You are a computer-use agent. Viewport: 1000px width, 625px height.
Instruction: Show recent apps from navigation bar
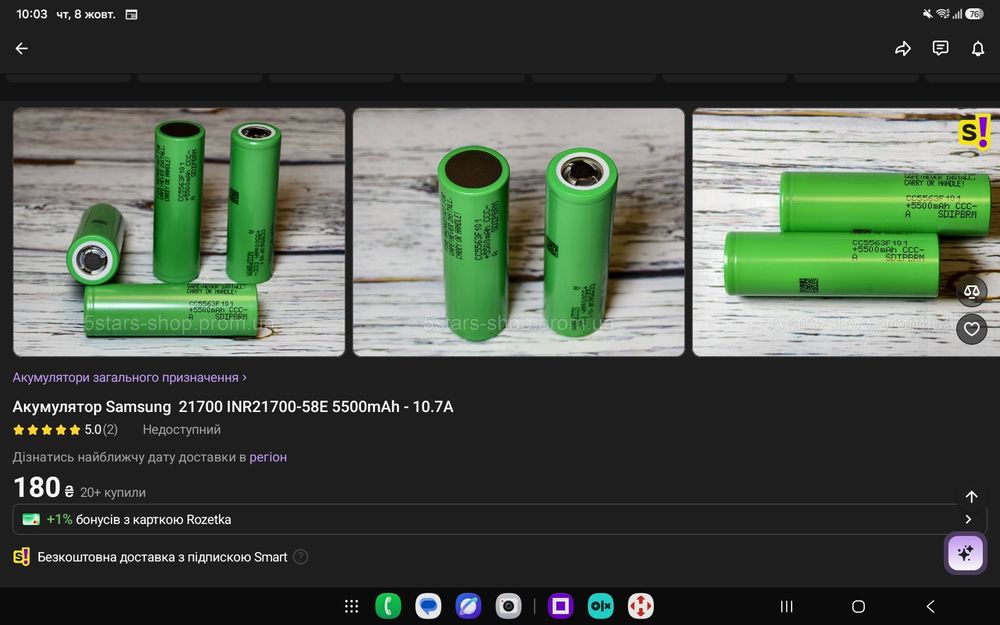point(787,607)
